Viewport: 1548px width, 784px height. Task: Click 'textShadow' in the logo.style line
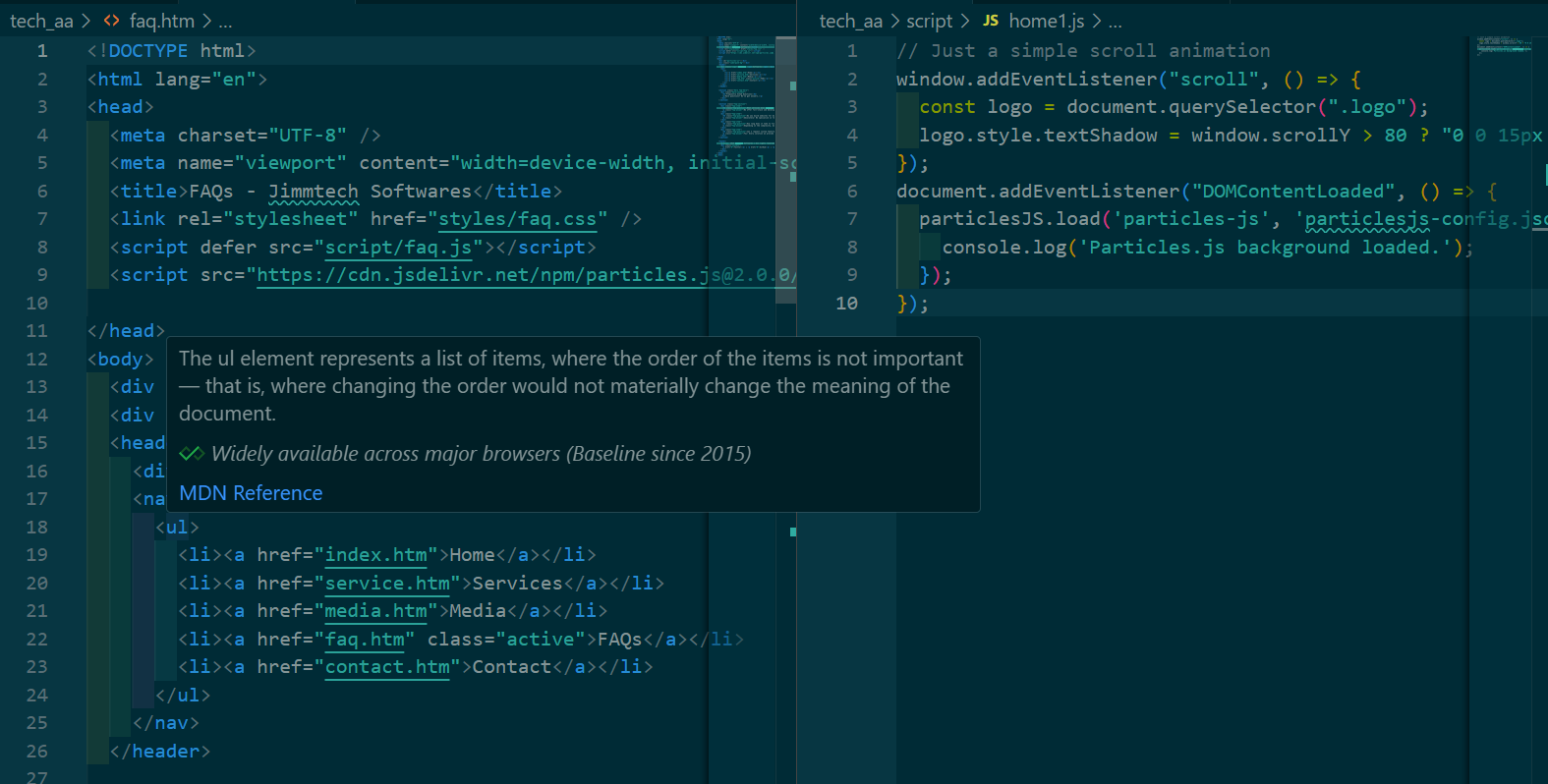pos(1101,136)
